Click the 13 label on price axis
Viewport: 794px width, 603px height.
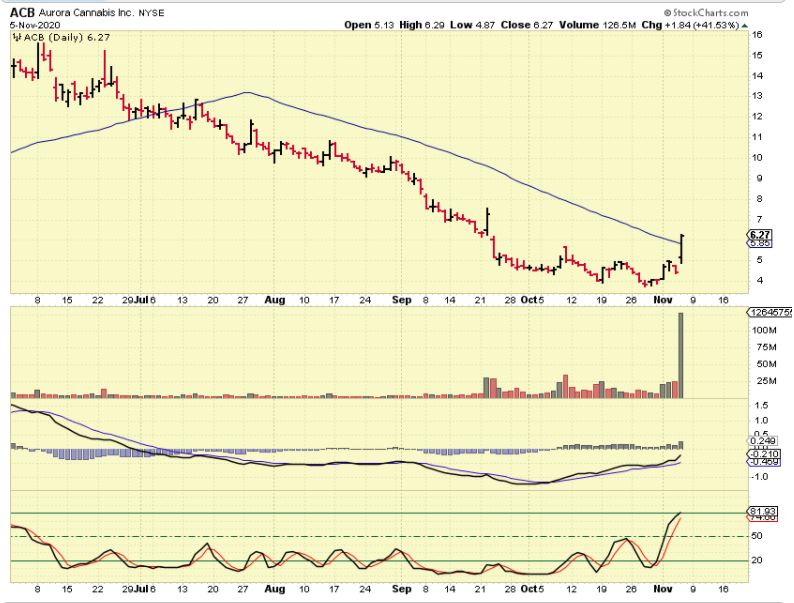(x=757, y=96)
